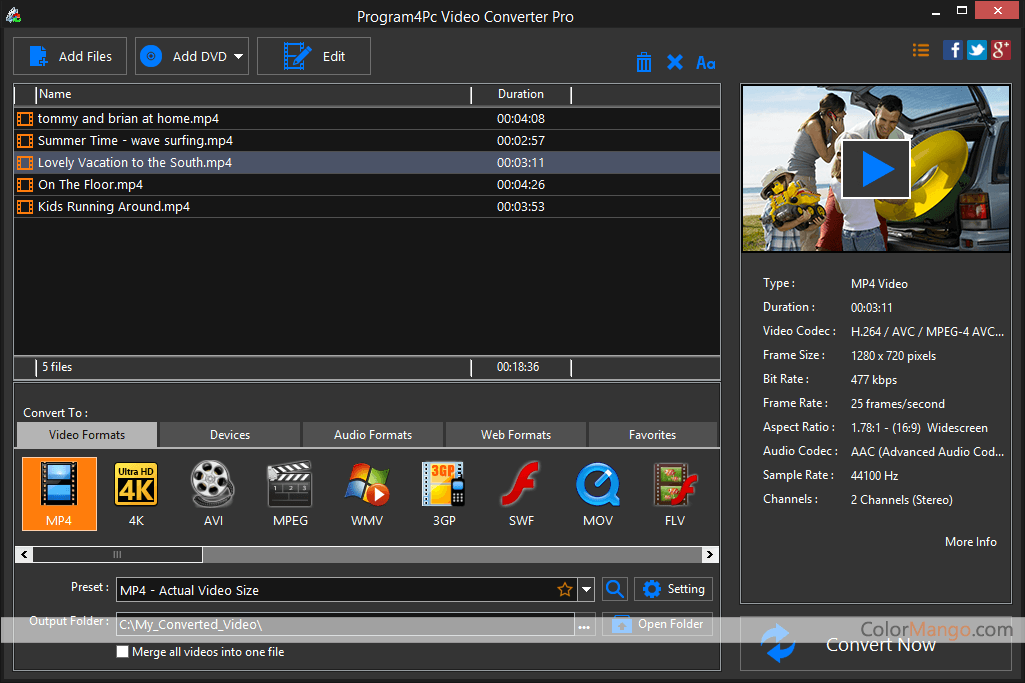
Task: Browse output folder with the ellipsis button
Action: (584, 625)
